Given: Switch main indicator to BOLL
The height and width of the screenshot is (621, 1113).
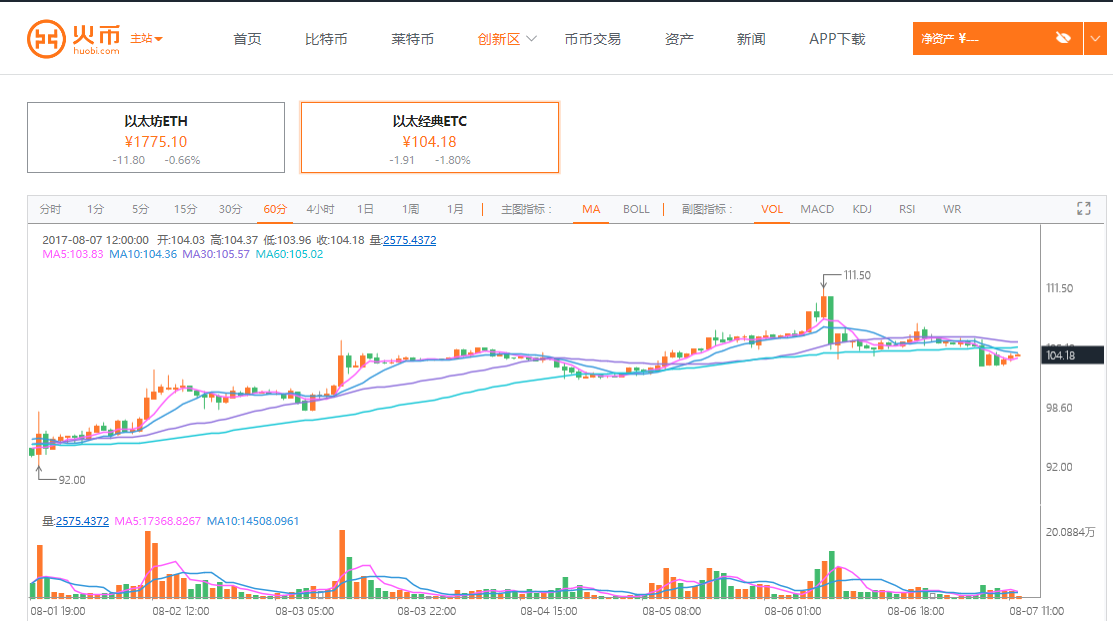Looking at the screenshot, I should point(636,209).
